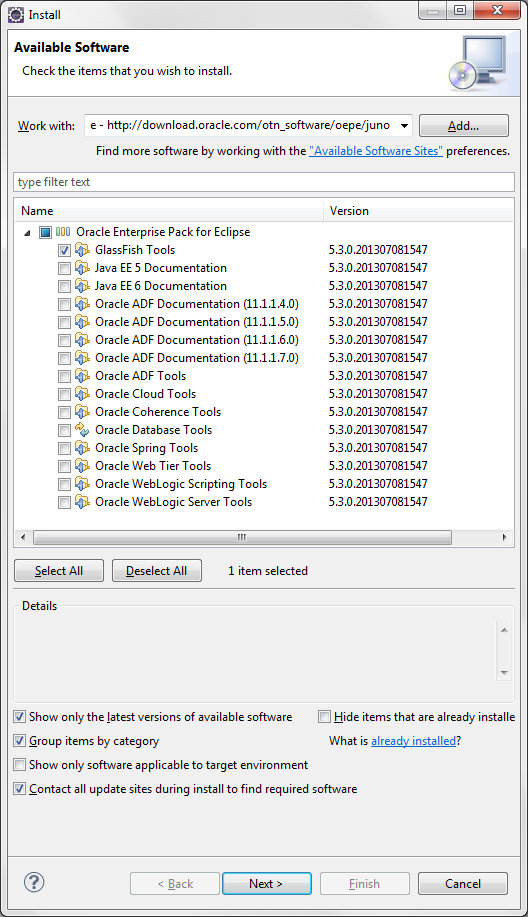Image resolution: width=528 pixels, height=917 pixels.
Task: Click the GlassFish Tools feature icon
Action: 82,250
